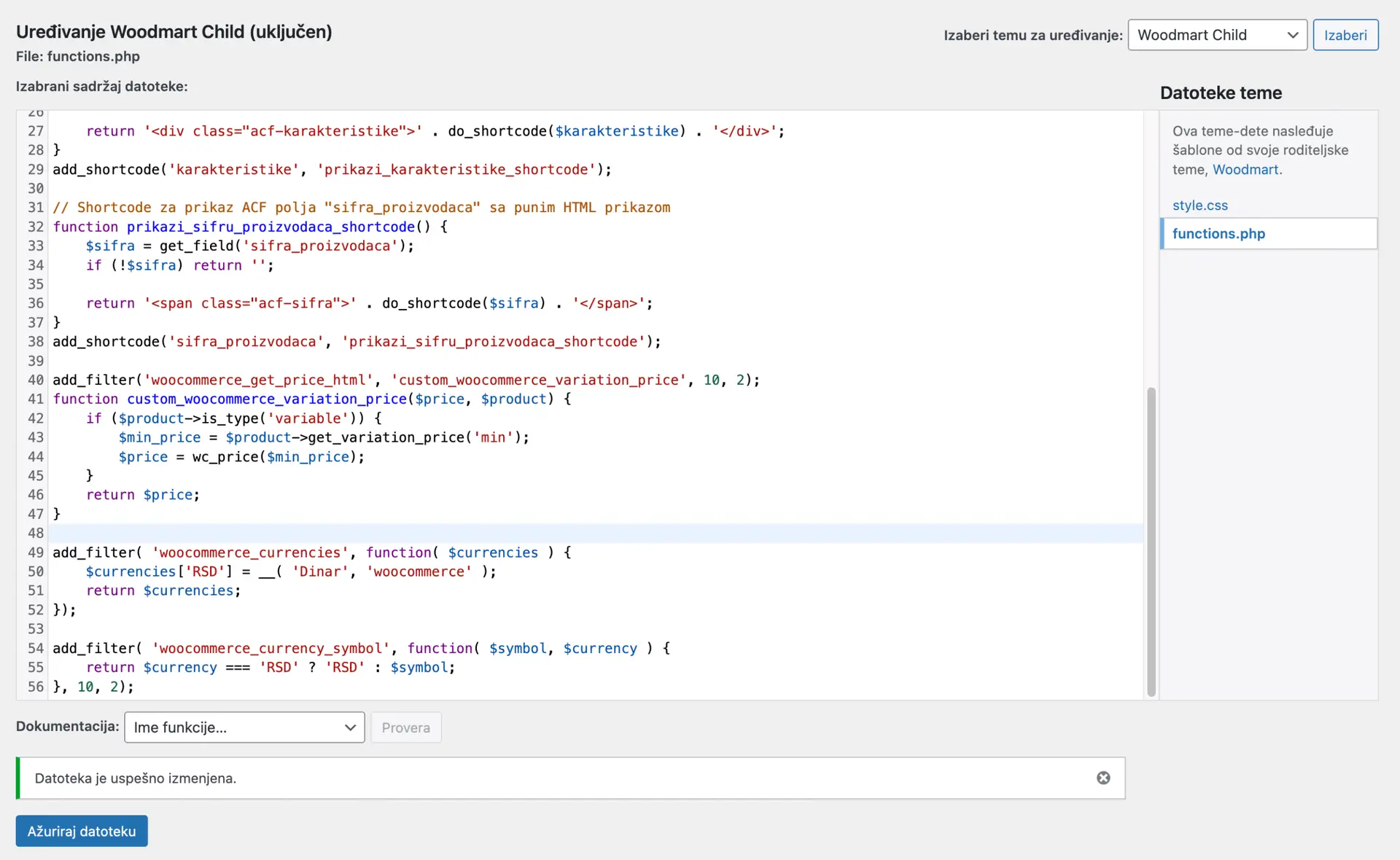Click the 'Dinar' string on line 50

coord(320,571)
